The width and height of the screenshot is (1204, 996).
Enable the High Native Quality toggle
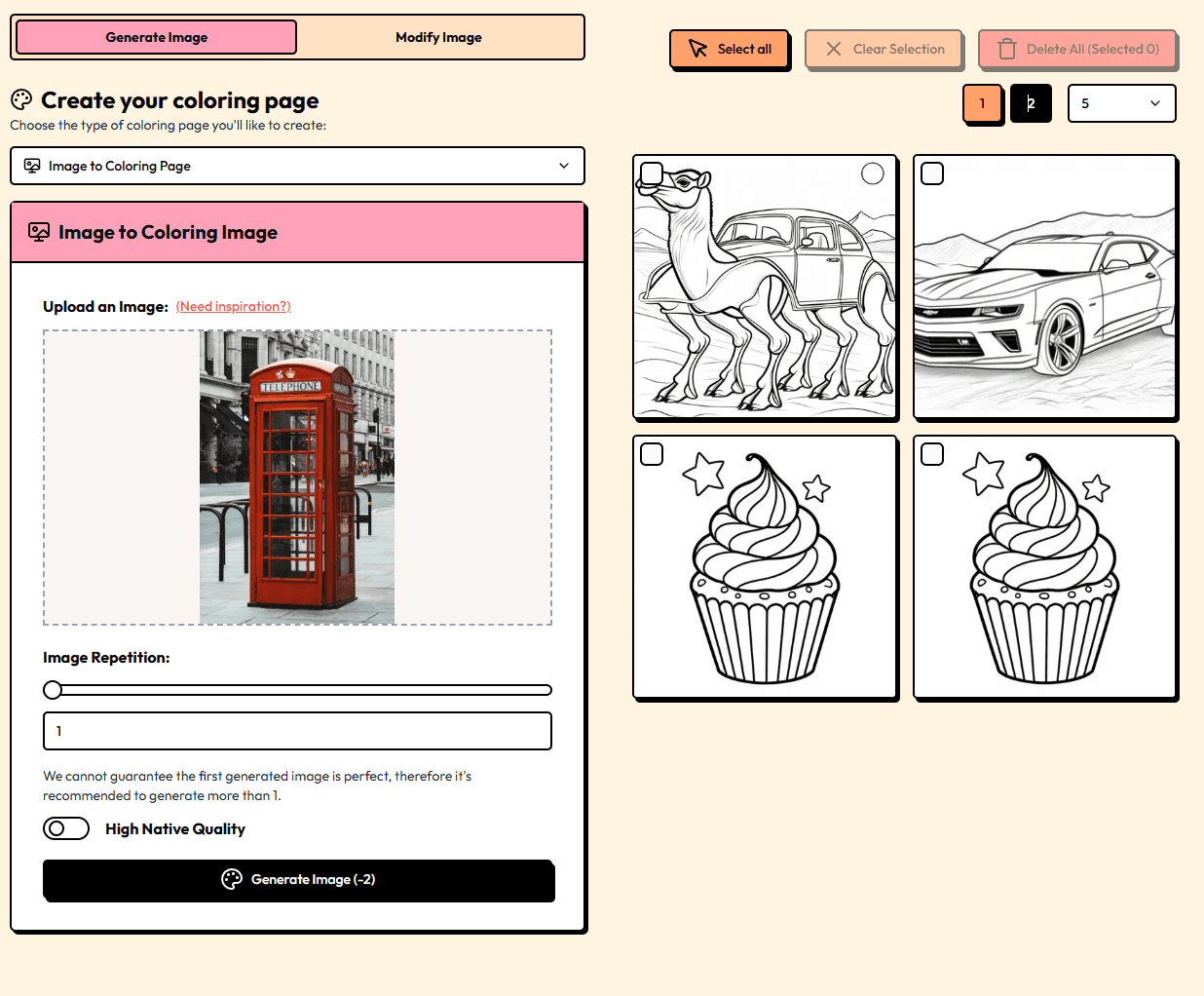tap(66, 828)
